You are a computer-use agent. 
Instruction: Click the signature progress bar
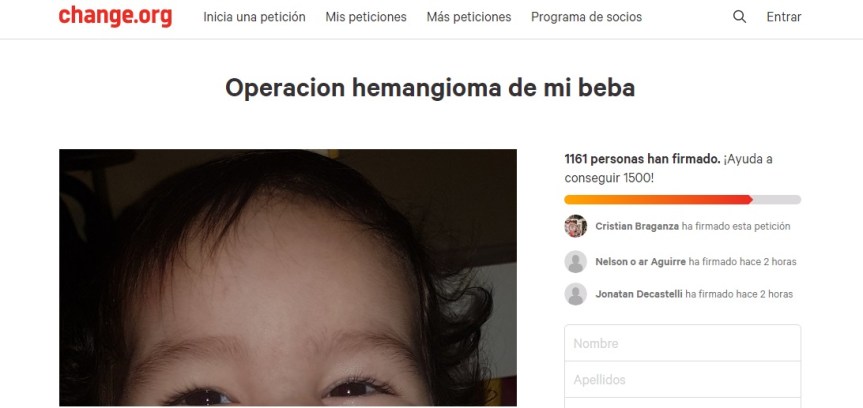click(682, 200)
